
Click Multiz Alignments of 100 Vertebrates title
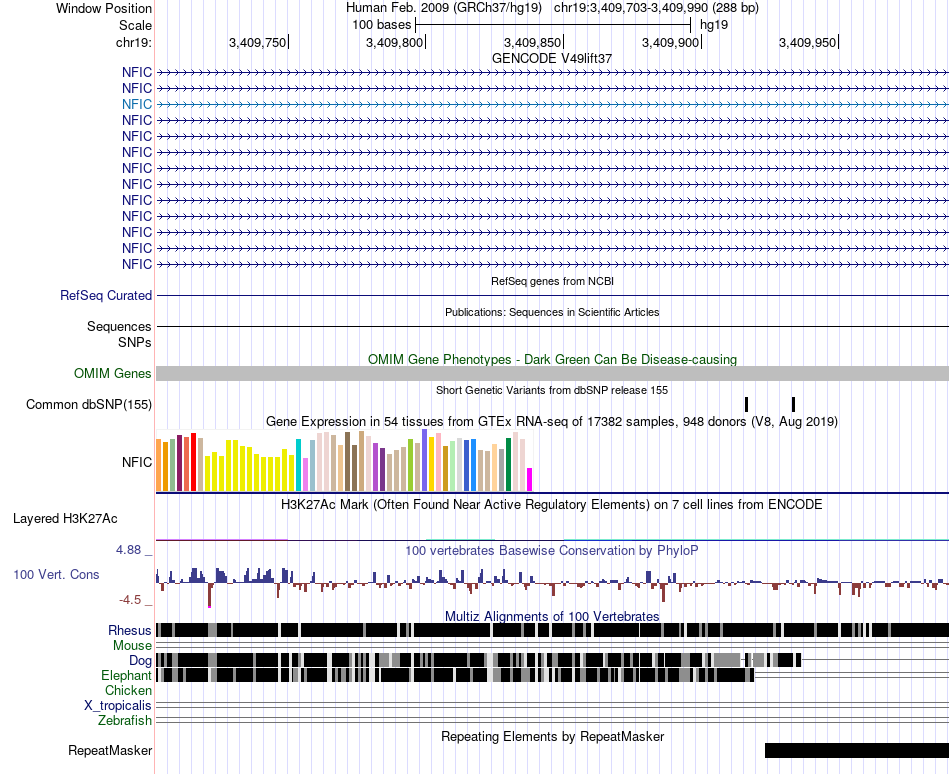552,616
